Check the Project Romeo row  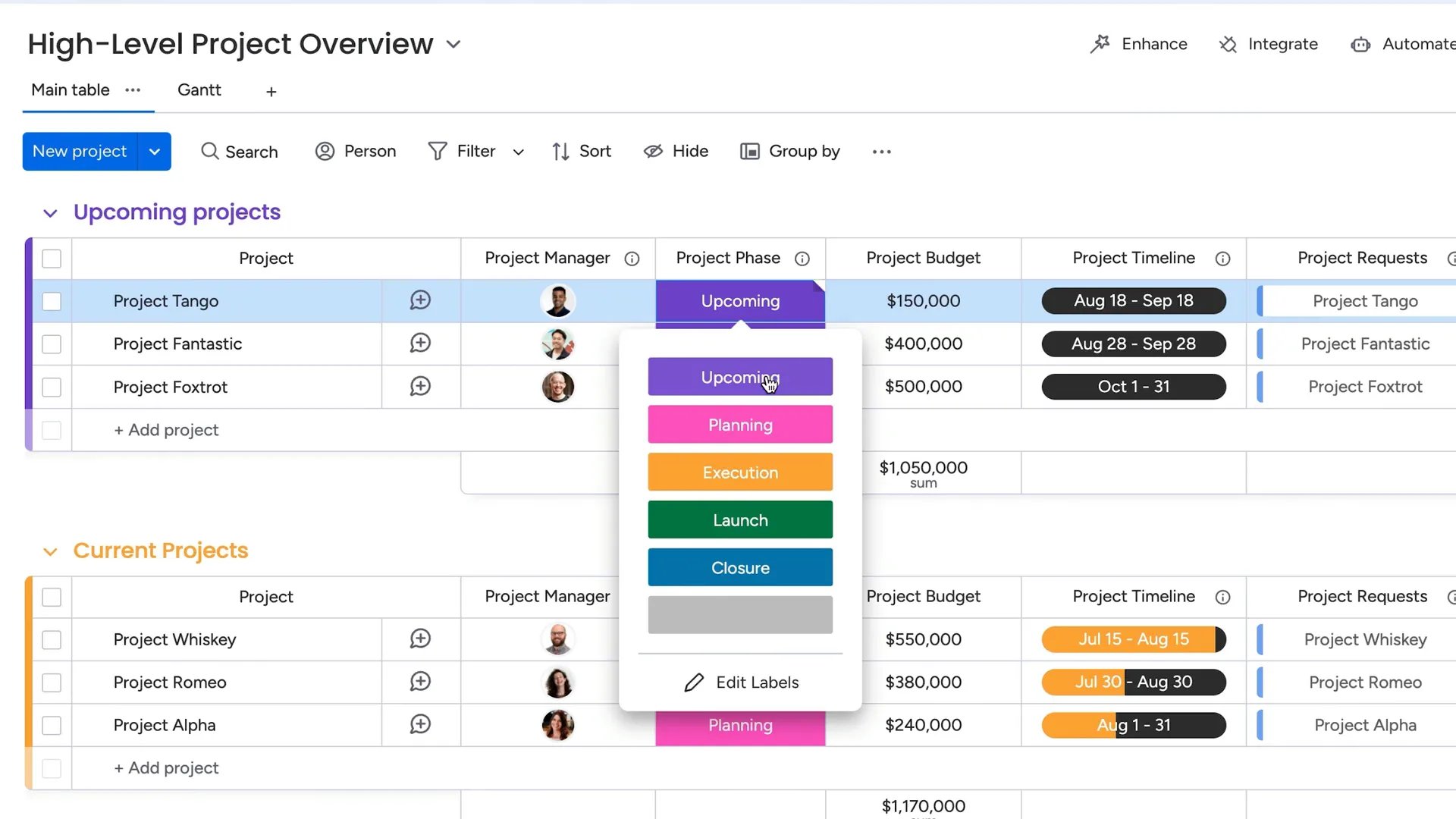(x=52, y=682)
